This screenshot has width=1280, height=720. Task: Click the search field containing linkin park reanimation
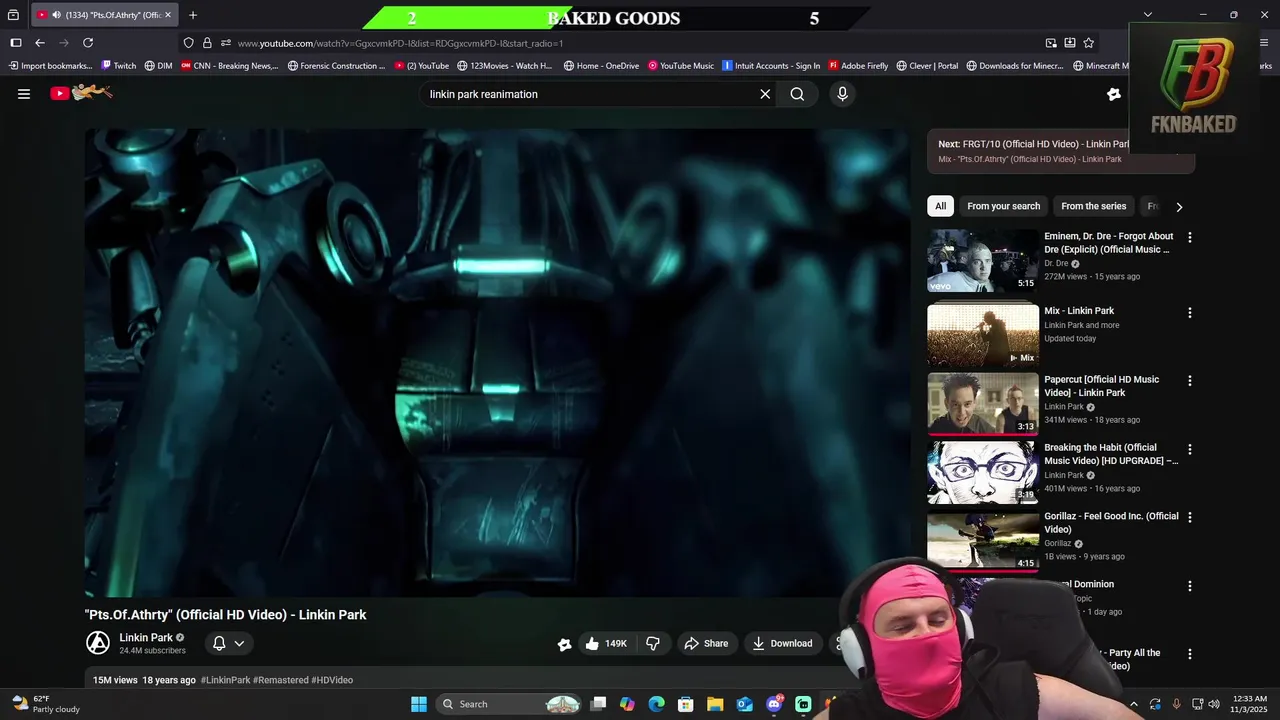coord(590,94)
